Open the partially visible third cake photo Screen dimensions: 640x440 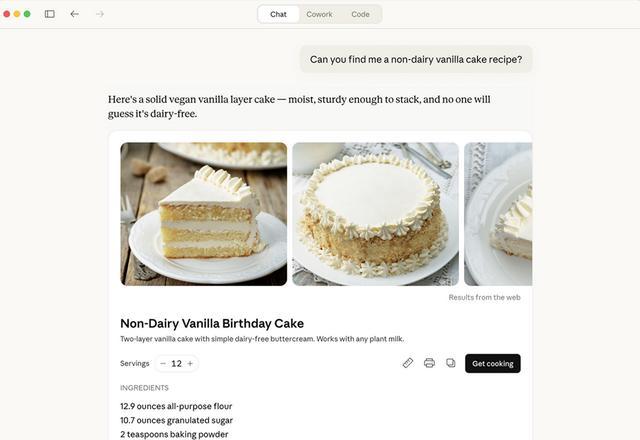pos(498,214)
